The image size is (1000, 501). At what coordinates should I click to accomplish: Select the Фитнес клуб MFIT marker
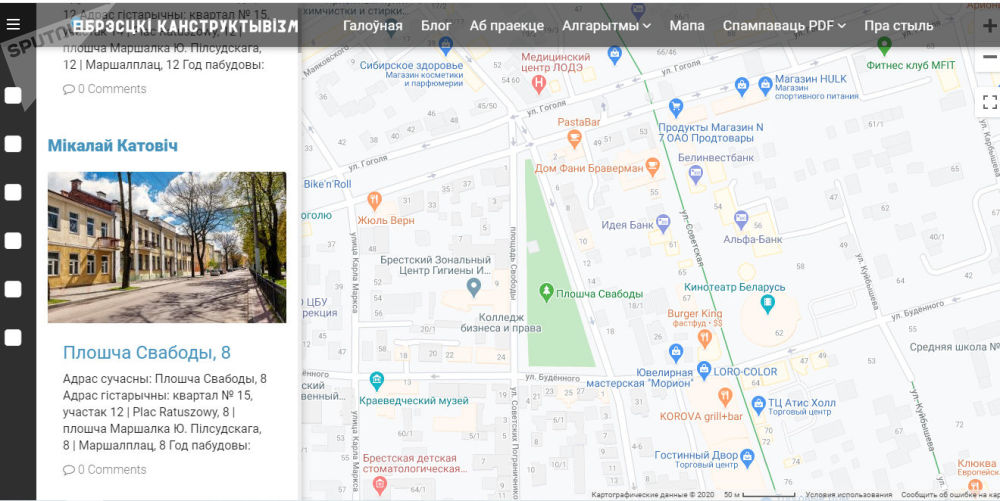(x=884, y=45)
